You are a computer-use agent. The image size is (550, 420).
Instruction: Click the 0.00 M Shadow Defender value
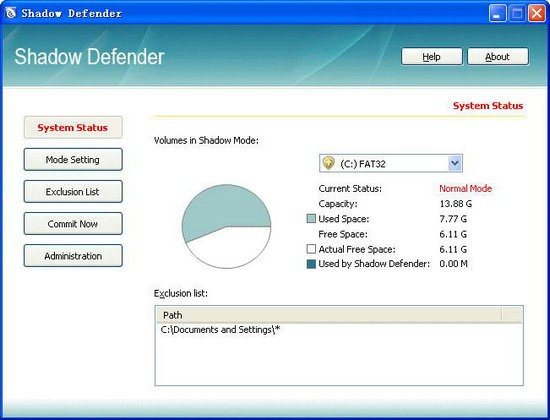pos(454,264)
